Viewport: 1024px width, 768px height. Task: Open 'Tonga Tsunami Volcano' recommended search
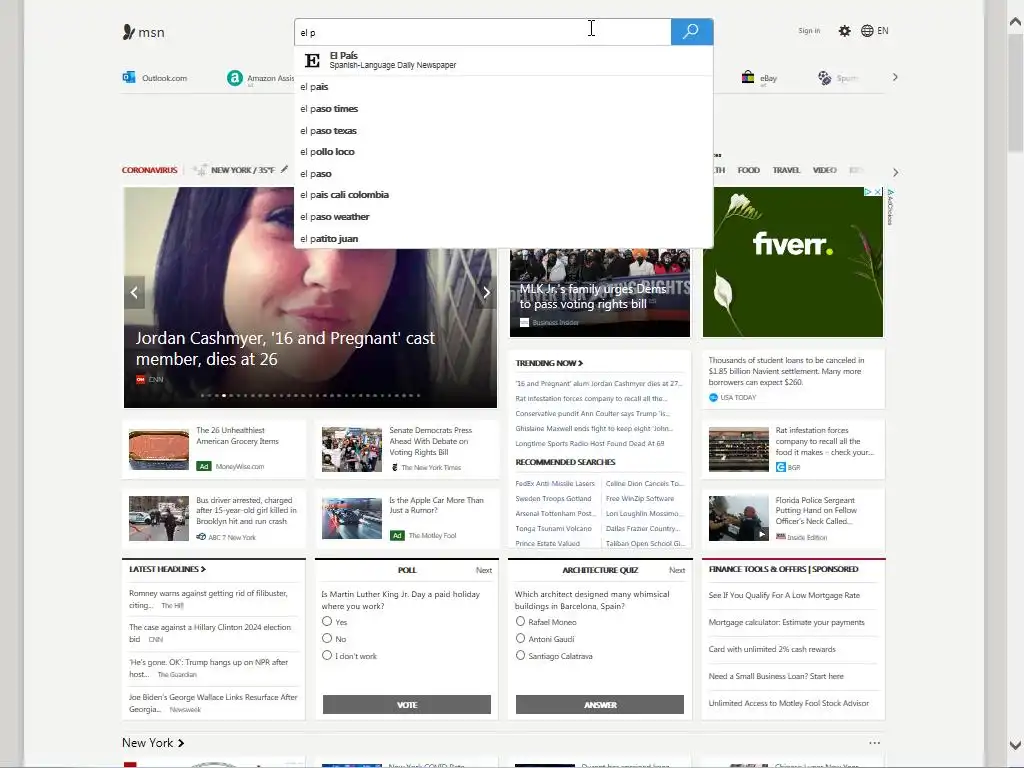point(553,528)
